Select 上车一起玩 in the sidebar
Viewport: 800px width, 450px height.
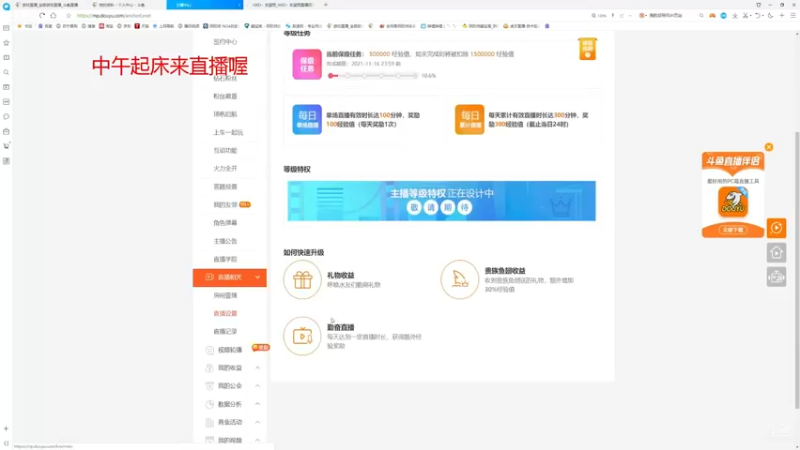pos(228,132)
